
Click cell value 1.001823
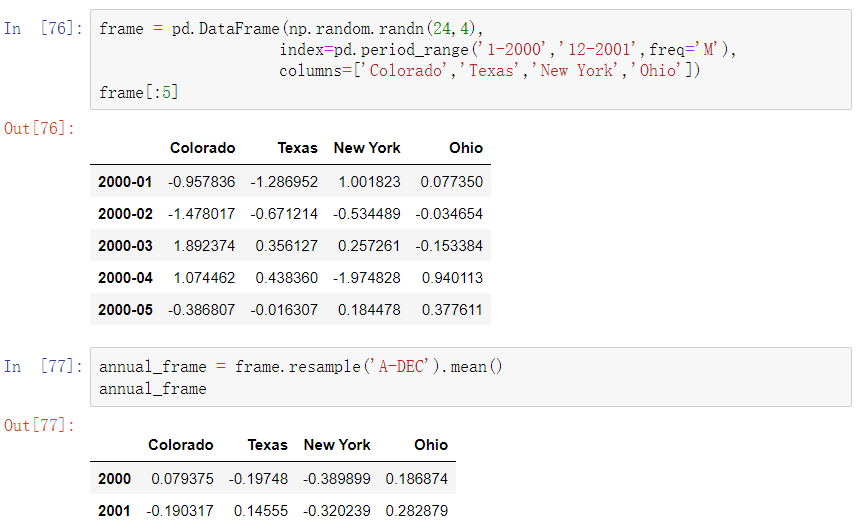[369, 181]
